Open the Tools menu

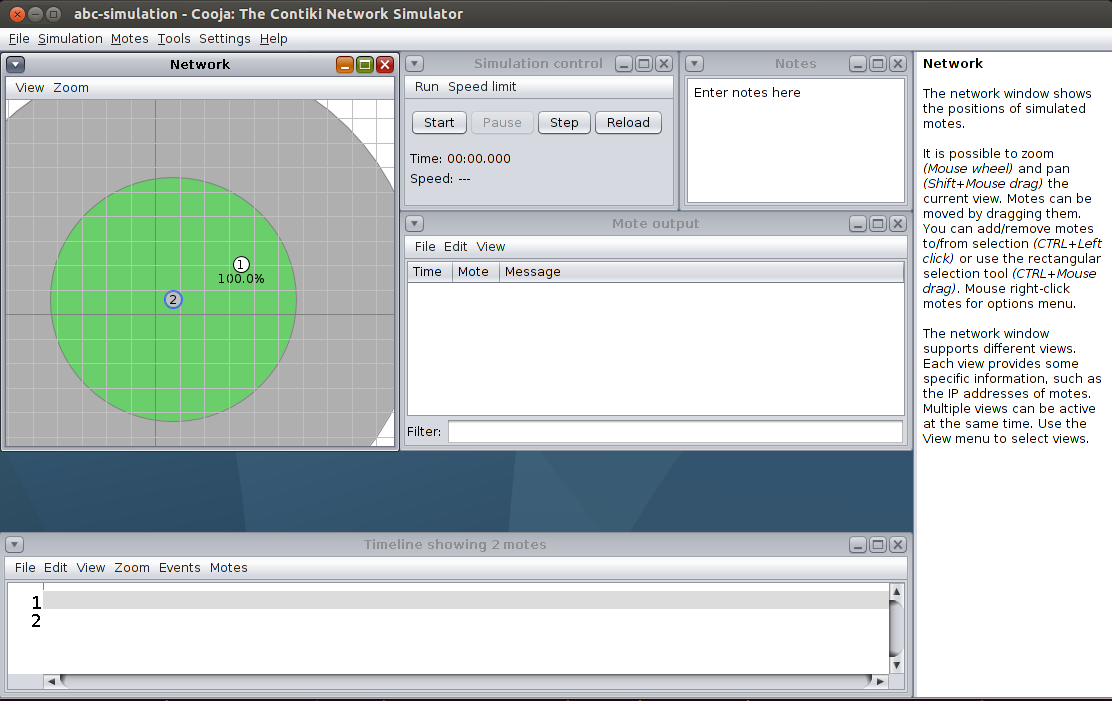pos(174,39)
